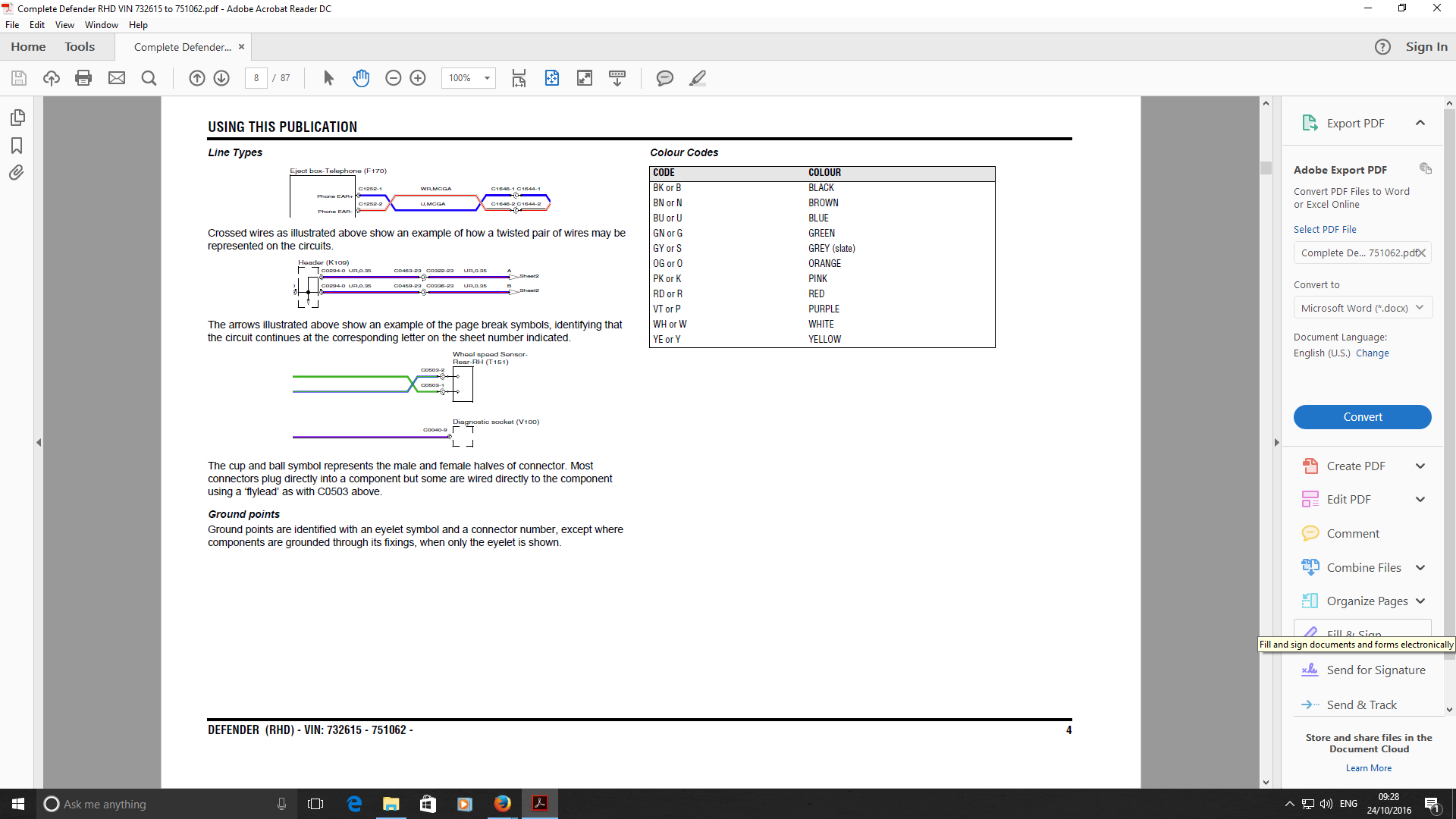Image resolution: width=1456 pixels, height=819 pixels.
Task: Open Convert to Microsoft Word dropdown
Action: [x=1363, y=308]
